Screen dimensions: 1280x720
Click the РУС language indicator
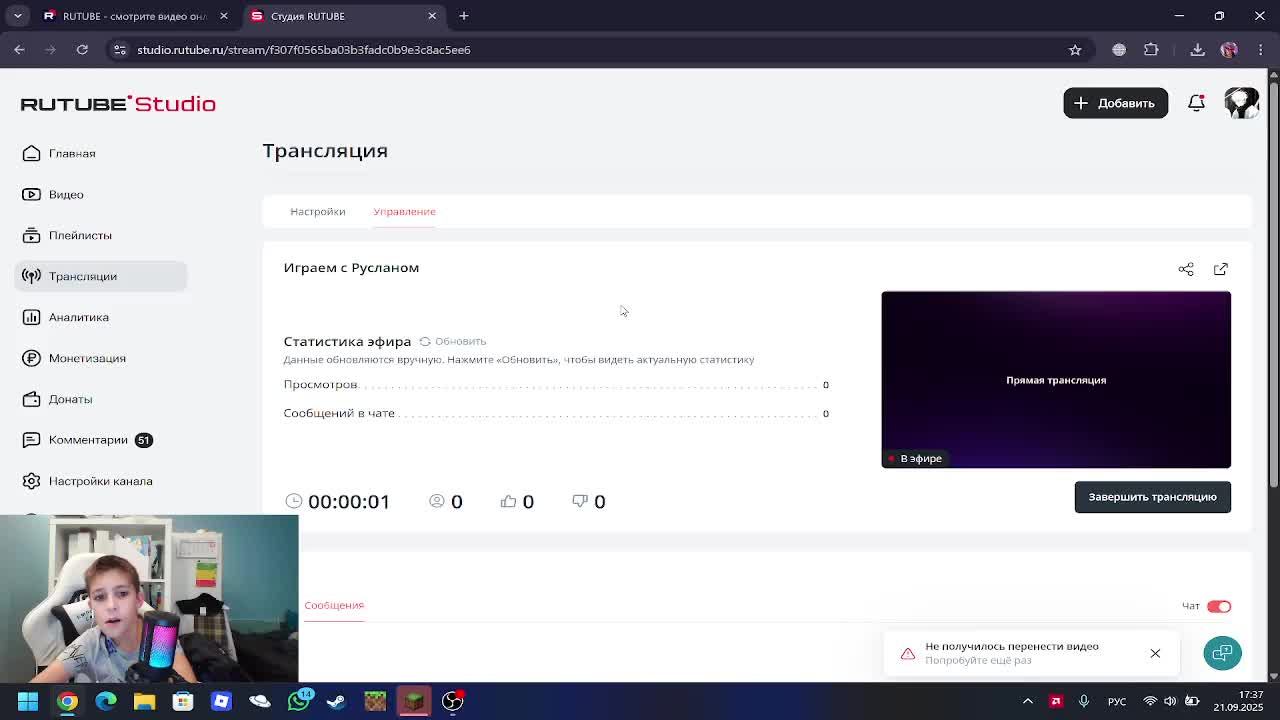click(x=1117, y=702)
